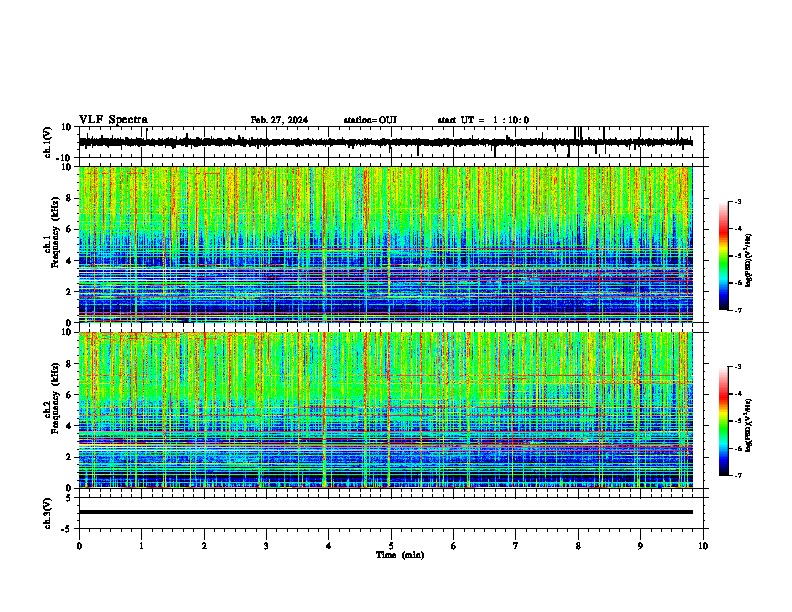Click the "Time (min)" x-axis label
The height and width of the screenshot is (612, 792).
pos(400,555)
